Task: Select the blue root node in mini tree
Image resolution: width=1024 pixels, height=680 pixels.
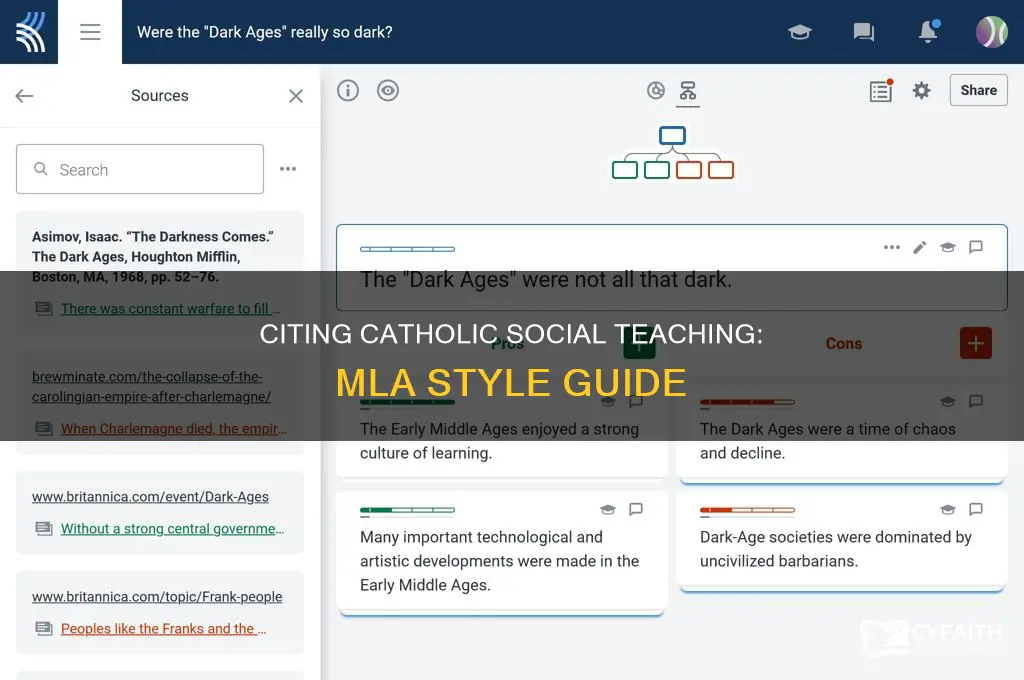Action: 672,135
